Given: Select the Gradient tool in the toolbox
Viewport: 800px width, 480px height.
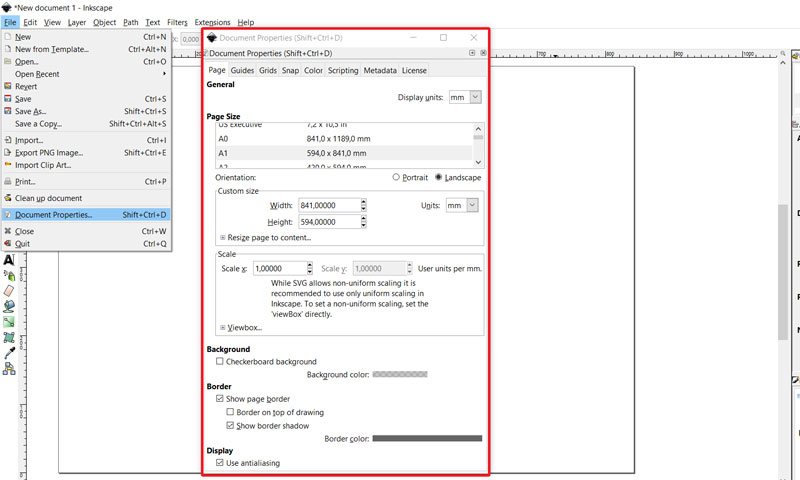Looking at the screenshot, I should click(x=9, y=322).
